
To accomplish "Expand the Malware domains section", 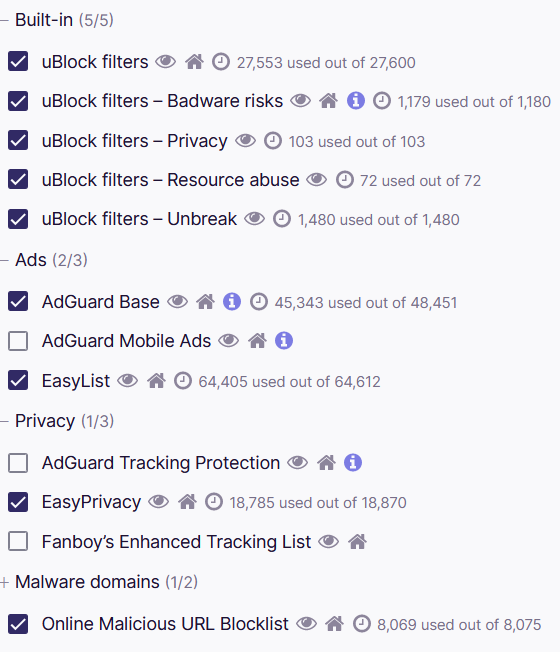I will click(4, 582).
